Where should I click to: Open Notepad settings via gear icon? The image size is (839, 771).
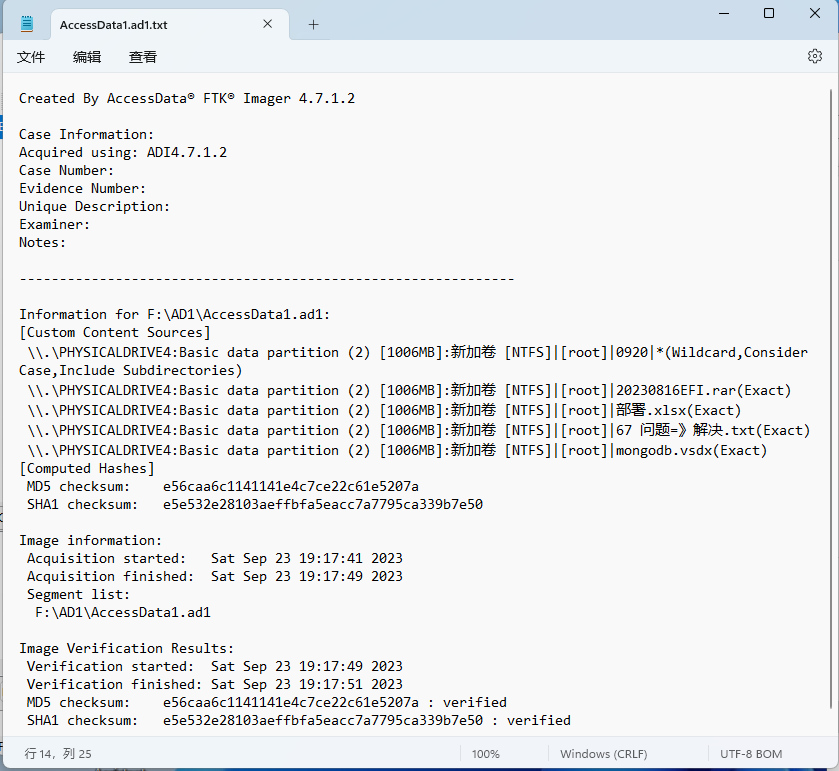tap(814, 57)
